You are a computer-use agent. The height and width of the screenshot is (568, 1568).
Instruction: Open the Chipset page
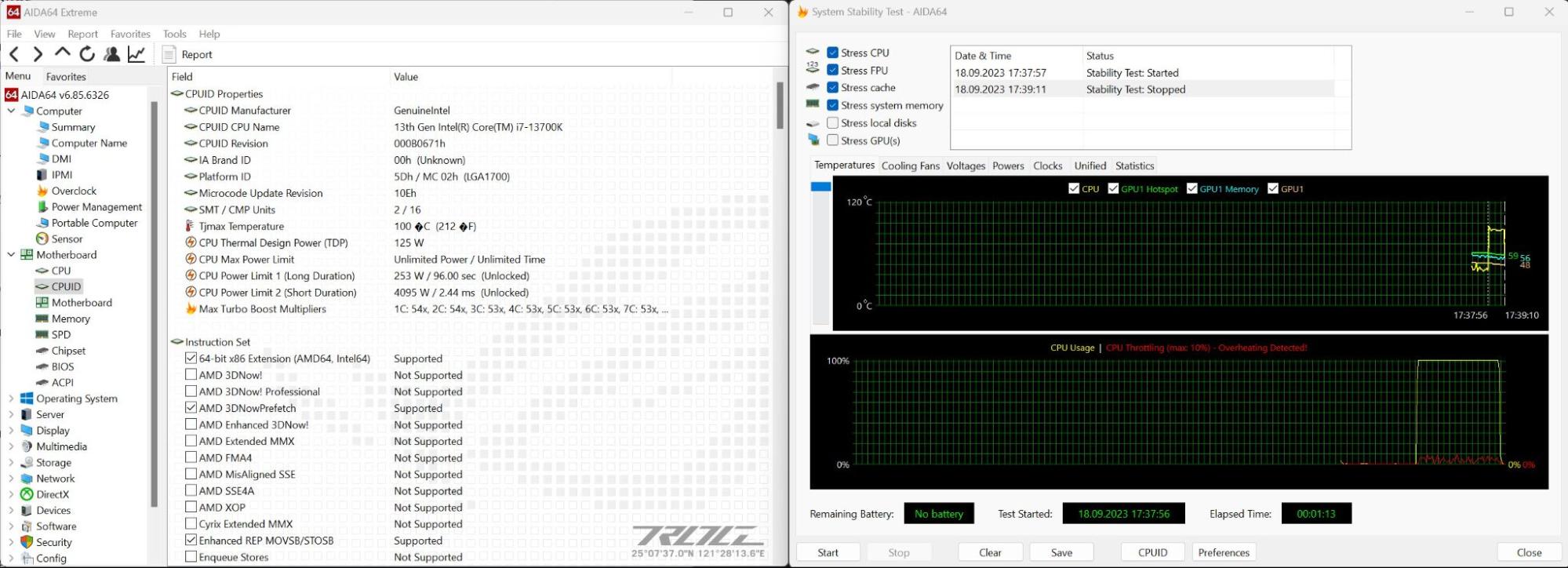[68, 351]
